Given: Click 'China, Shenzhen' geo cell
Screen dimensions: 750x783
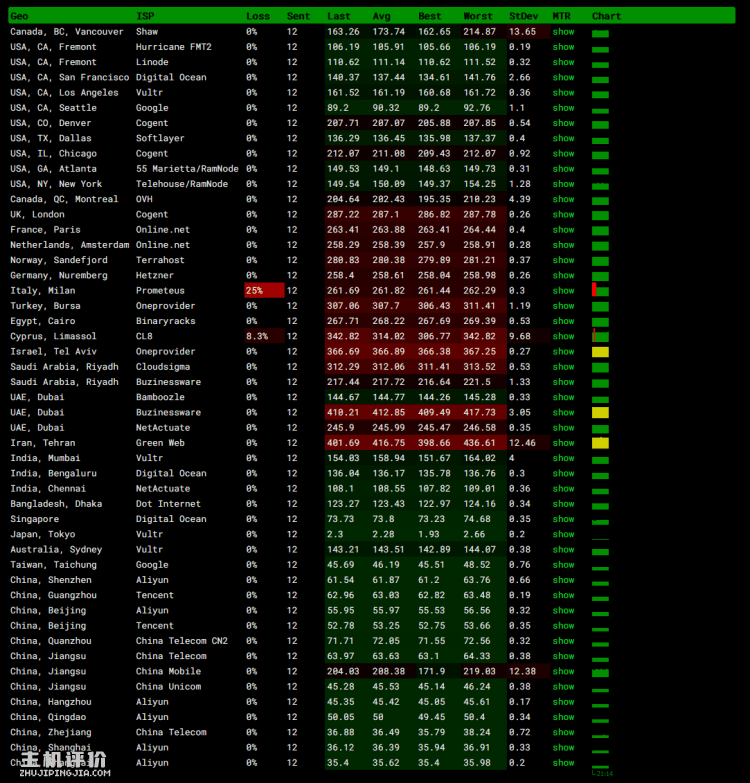Looking at the screenshot, I should [51, 580].
